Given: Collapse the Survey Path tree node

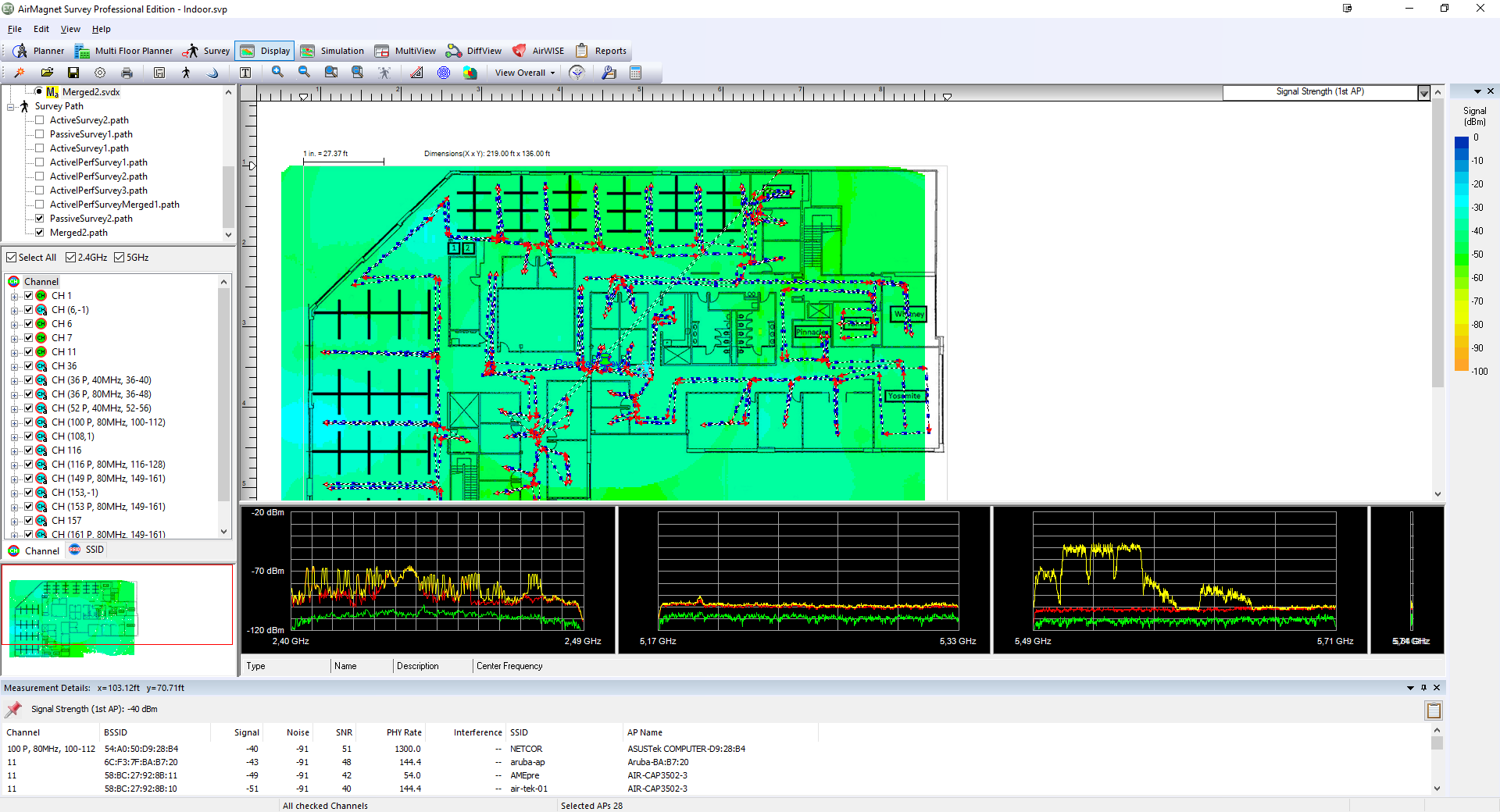Looking at the screenshot, I should coord(11,107).
